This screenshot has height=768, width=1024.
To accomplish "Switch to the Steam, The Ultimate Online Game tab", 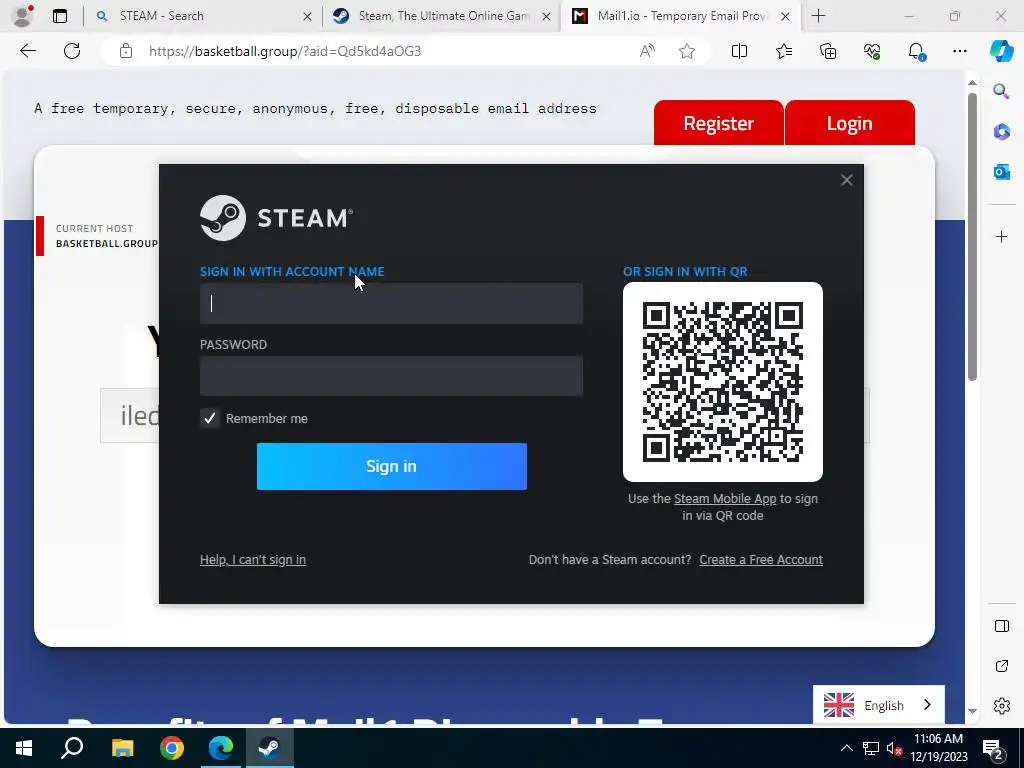I will tap(443, 16).
